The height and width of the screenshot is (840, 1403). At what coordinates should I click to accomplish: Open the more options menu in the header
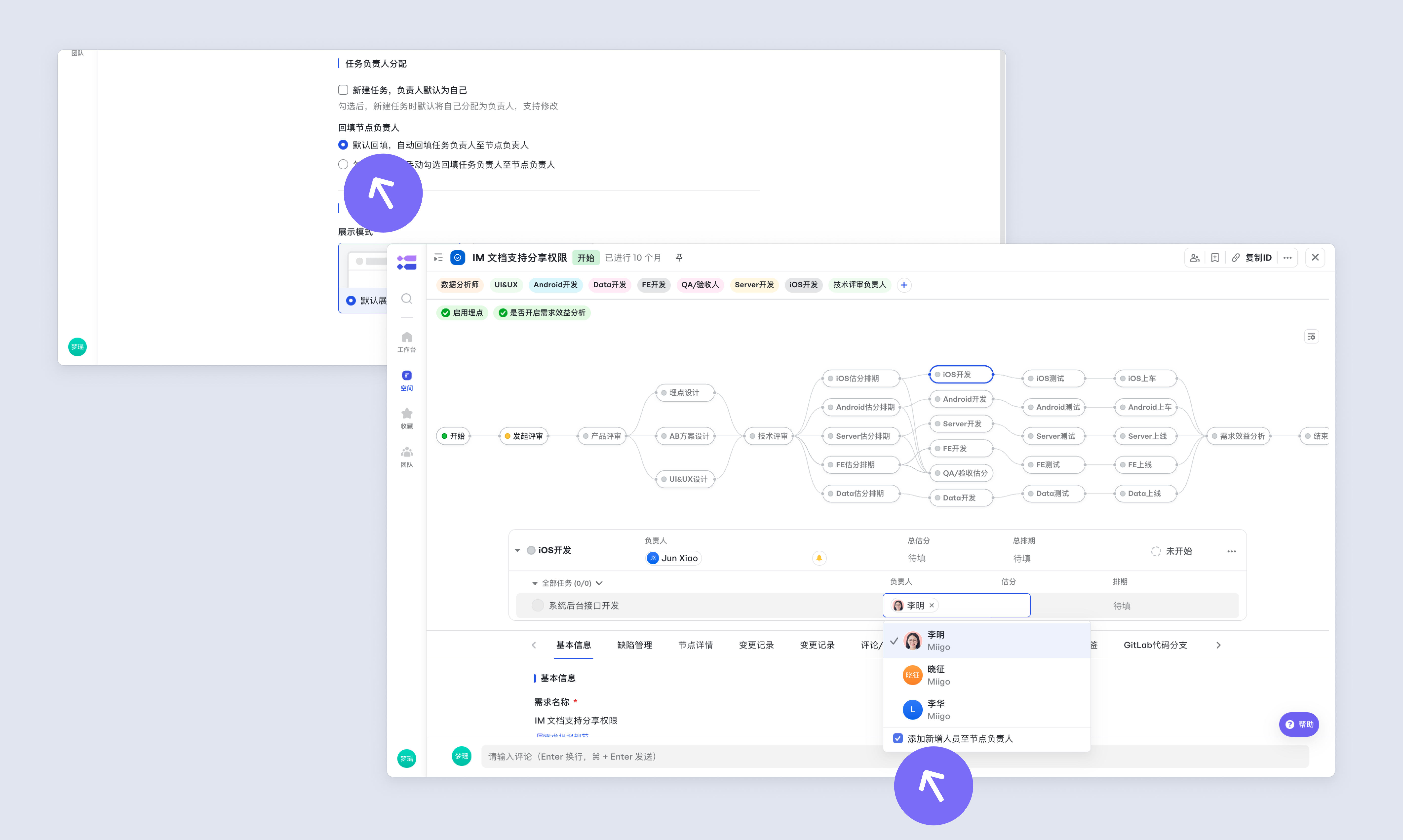(x=1287, y=258)
